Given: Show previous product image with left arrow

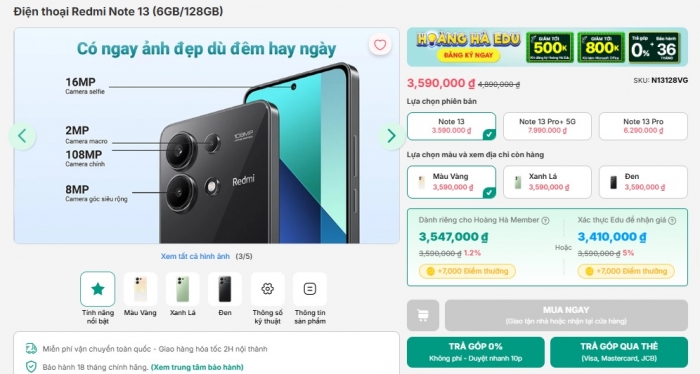Looking at the screenshot, I should 22,136.
